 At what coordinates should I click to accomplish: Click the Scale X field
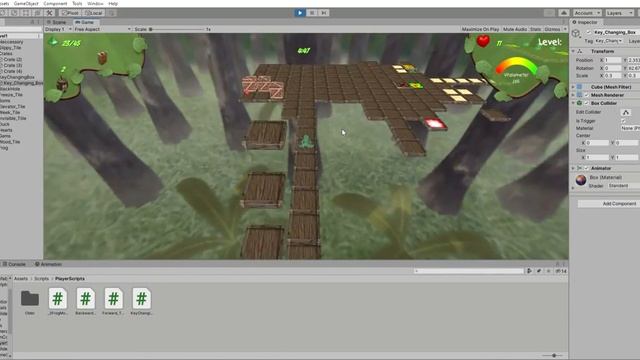(x=613, y=76)
